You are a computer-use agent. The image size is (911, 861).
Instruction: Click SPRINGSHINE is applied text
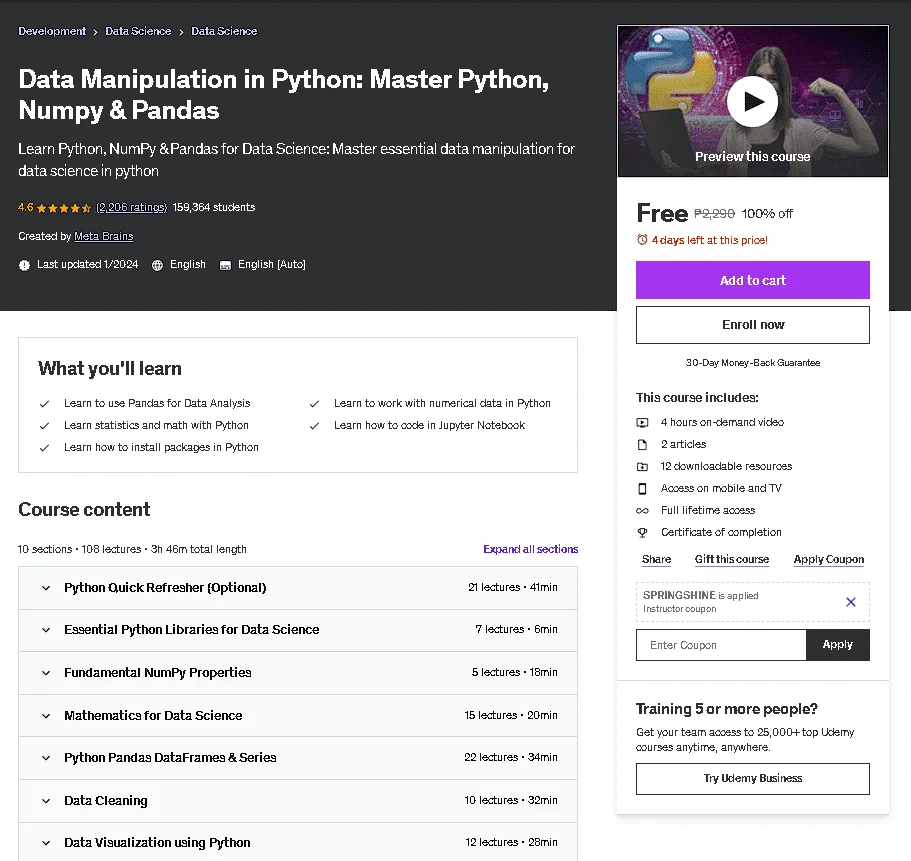pyautogui.click(x=700, y=595)
